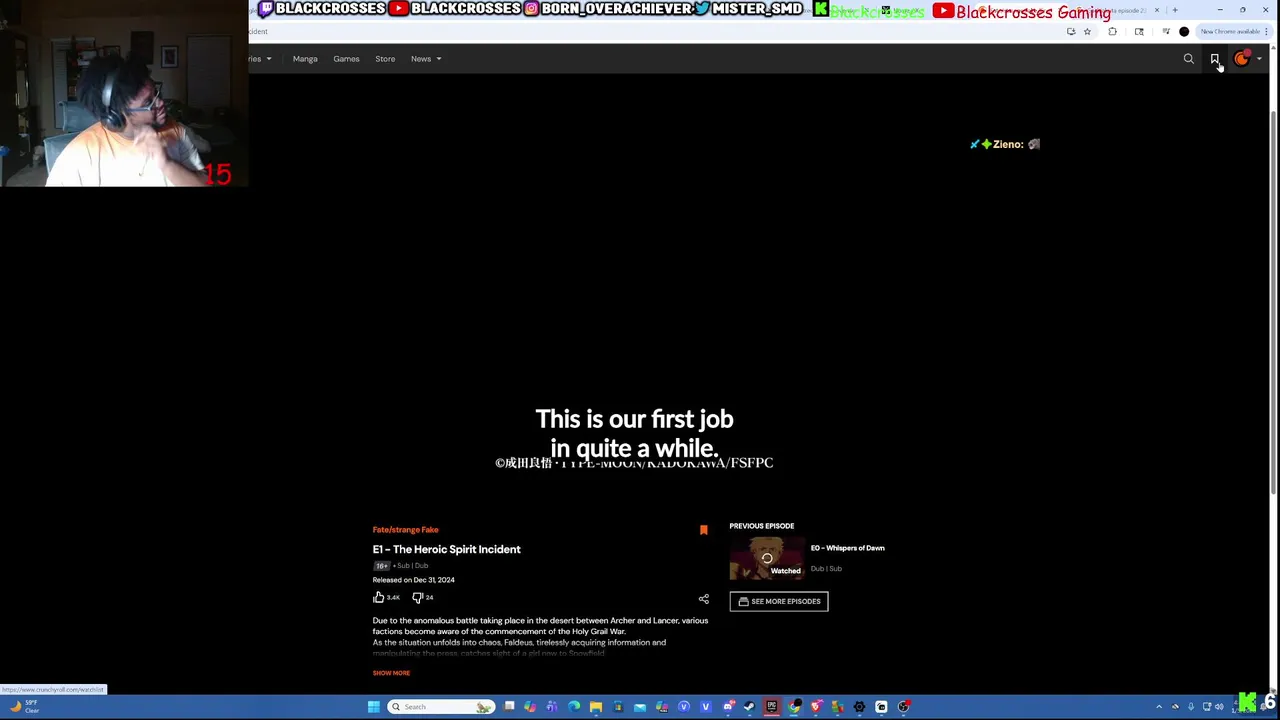Share the episode using share icon
1280x720 pixels.
click(703, 599)
